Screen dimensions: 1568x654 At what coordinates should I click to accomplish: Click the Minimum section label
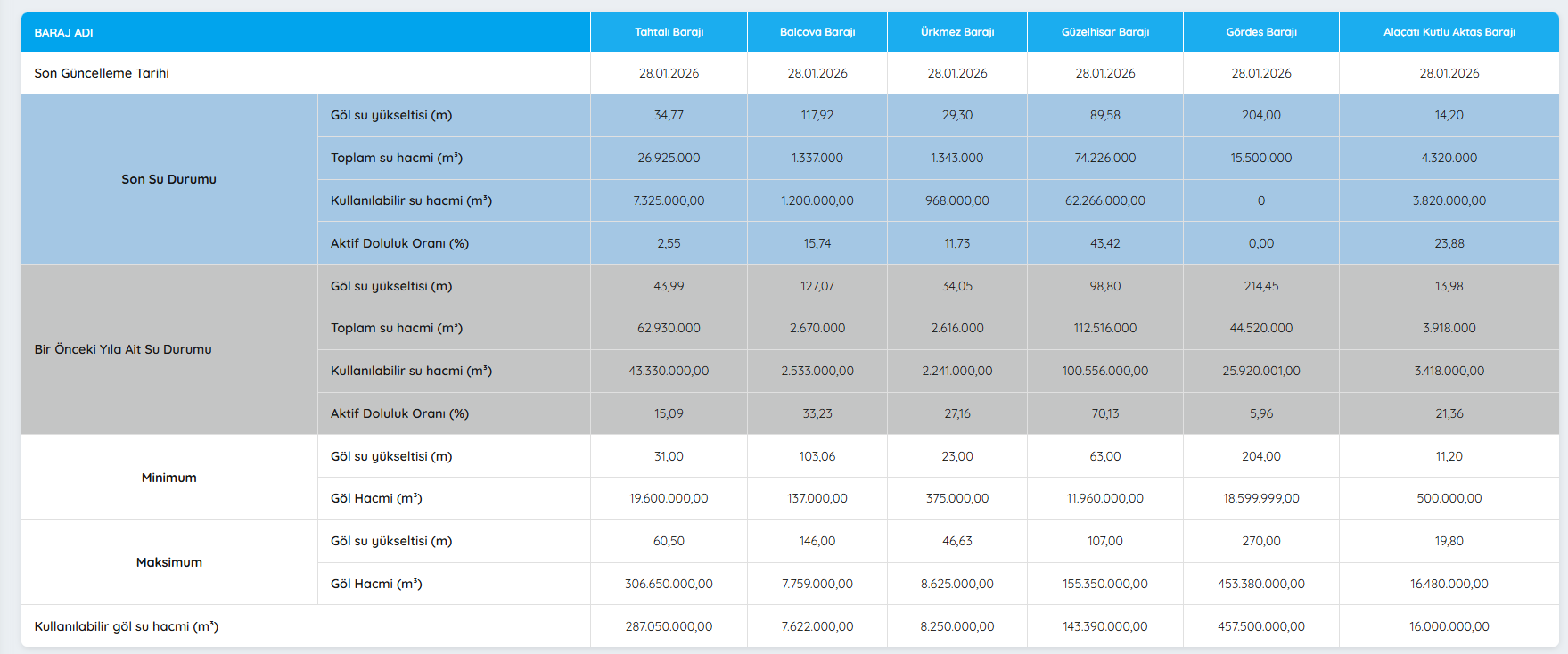[168, 478]
